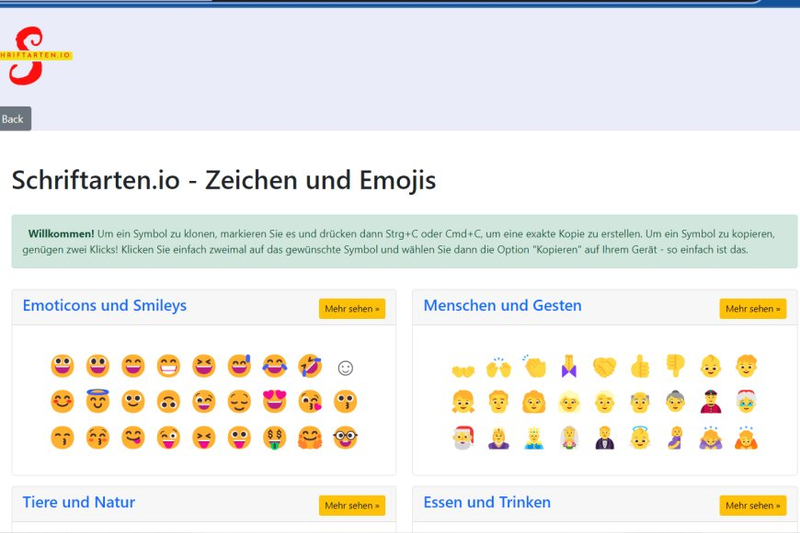Pick the nerd face with glasses emoji

345,437
